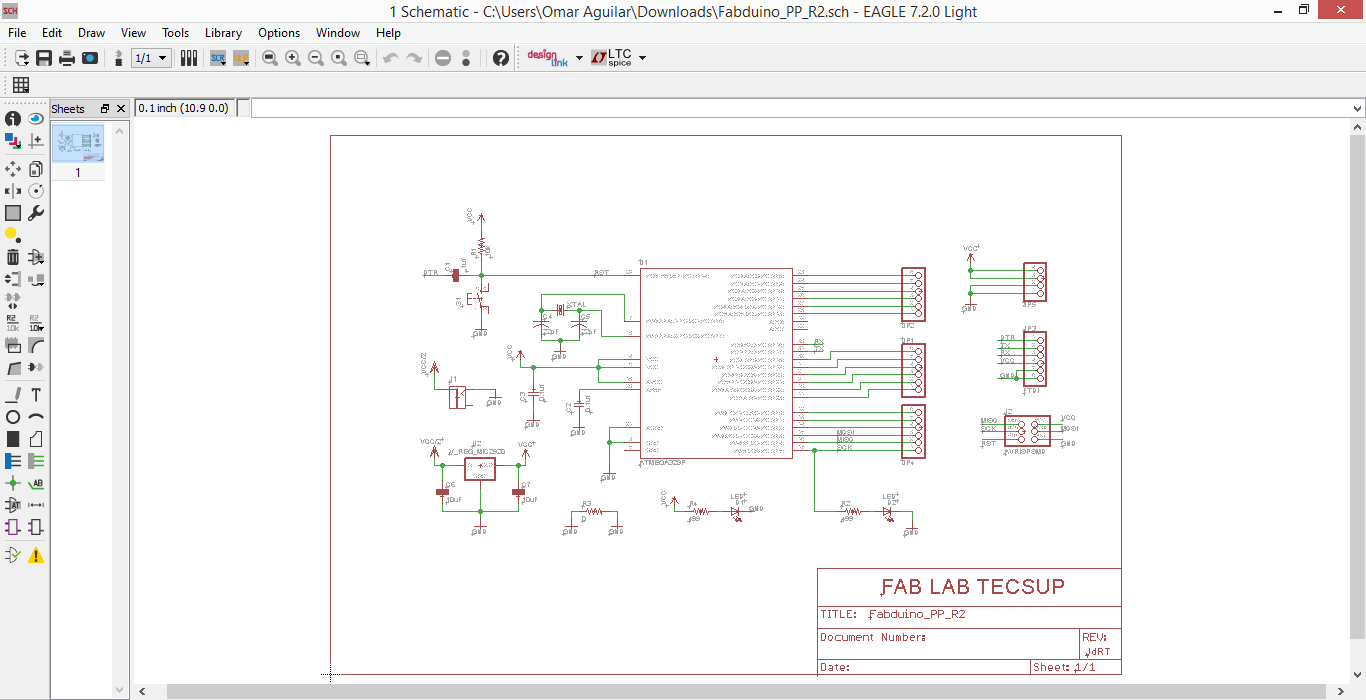Open the Display layers tool
1366x700 pixels.
coord(13,142)
